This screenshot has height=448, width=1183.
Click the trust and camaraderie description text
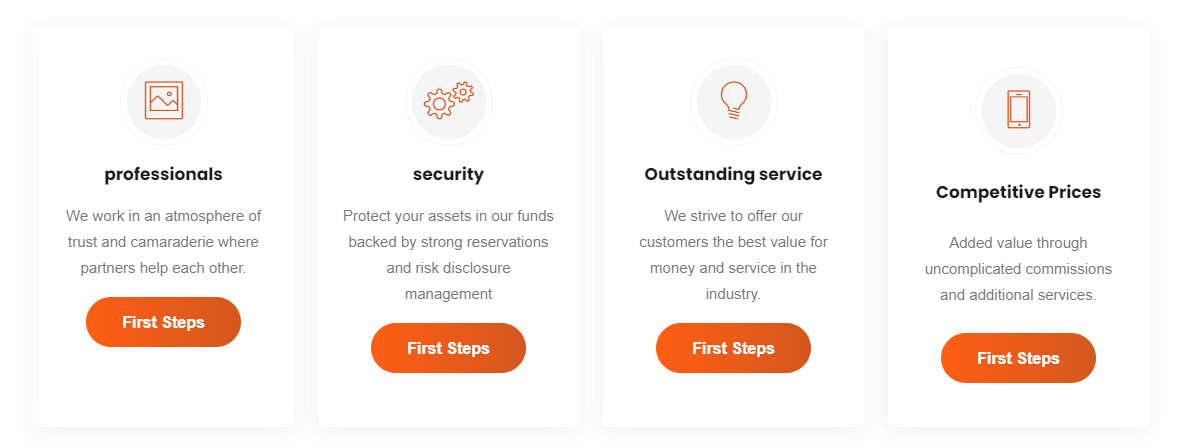click(164, 242)
